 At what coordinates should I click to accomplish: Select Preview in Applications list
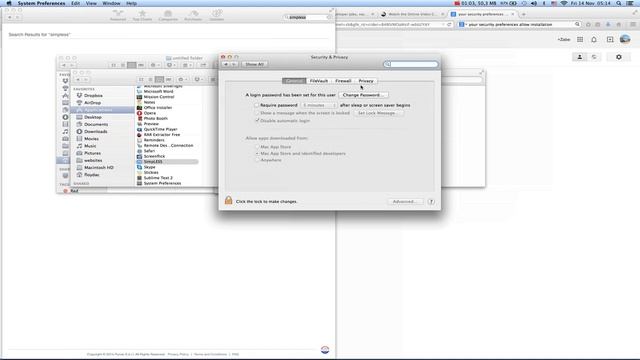[151, 124]
